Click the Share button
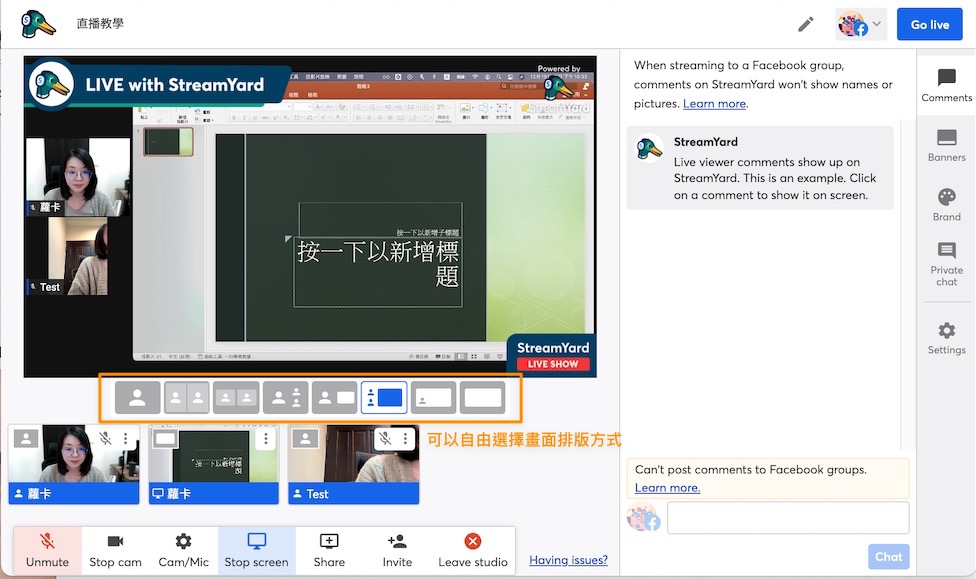Viewport: 976px width, 579px height. coord(329,550)
